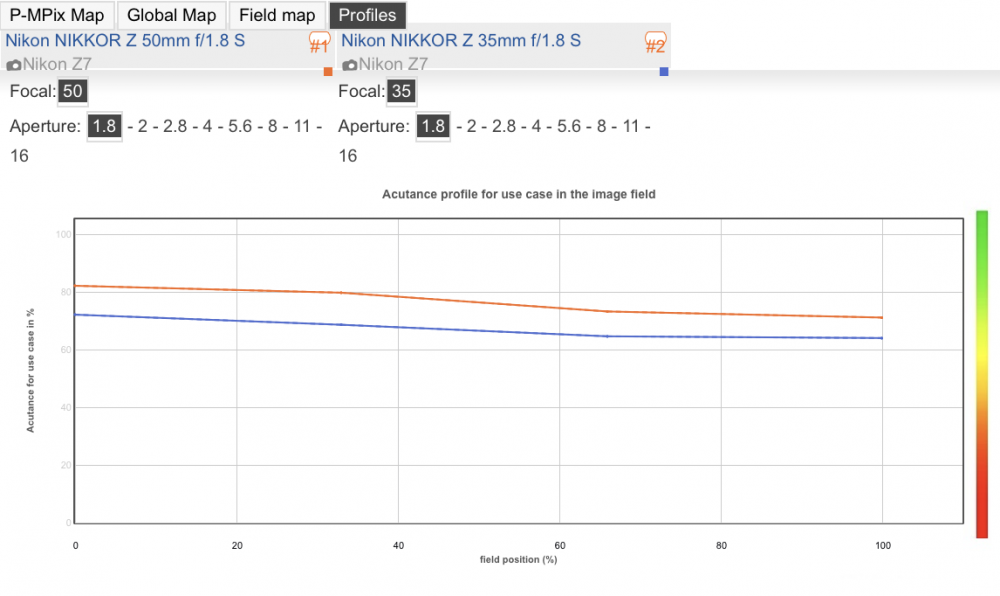Choose aperture 2 for the 35mm lens
Viewport: 1000px width, 596px height.
[471, 126]
